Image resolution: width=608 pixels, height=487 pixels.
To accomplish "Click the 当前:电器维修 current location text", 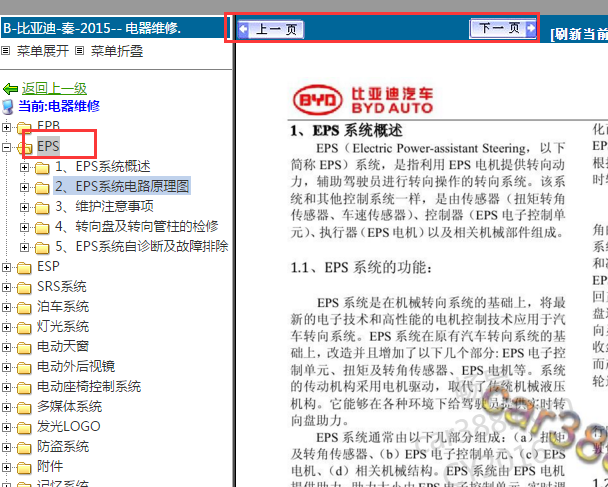I will (59, 106).
